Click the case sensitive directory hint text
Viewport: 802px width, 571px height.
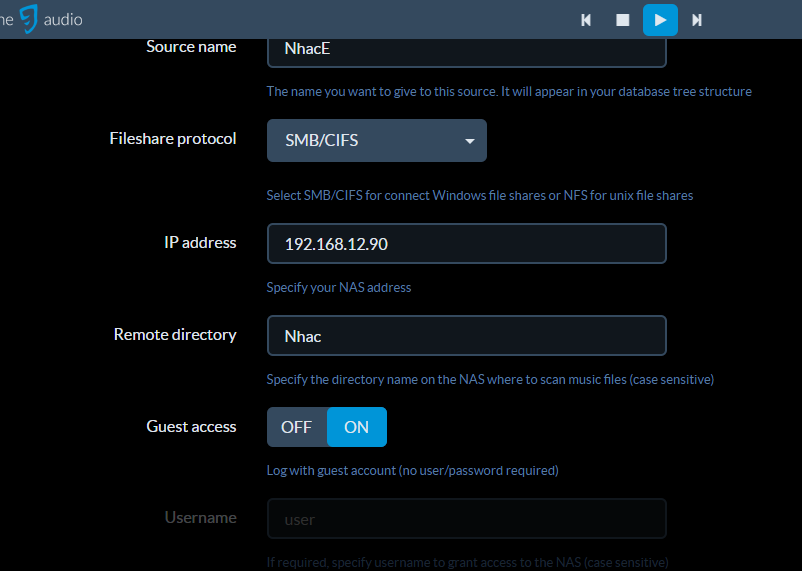tap(490, 380)
